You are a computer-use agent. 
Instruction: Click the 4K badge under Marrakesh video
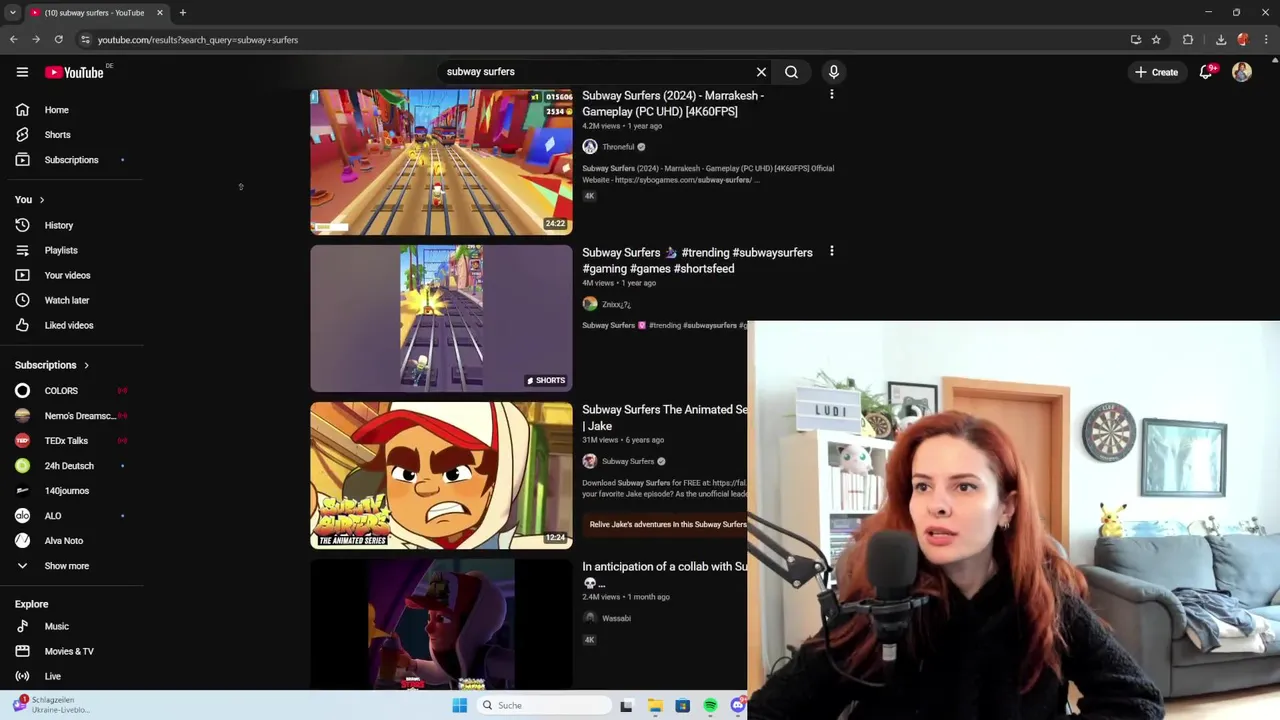point(590,196)
